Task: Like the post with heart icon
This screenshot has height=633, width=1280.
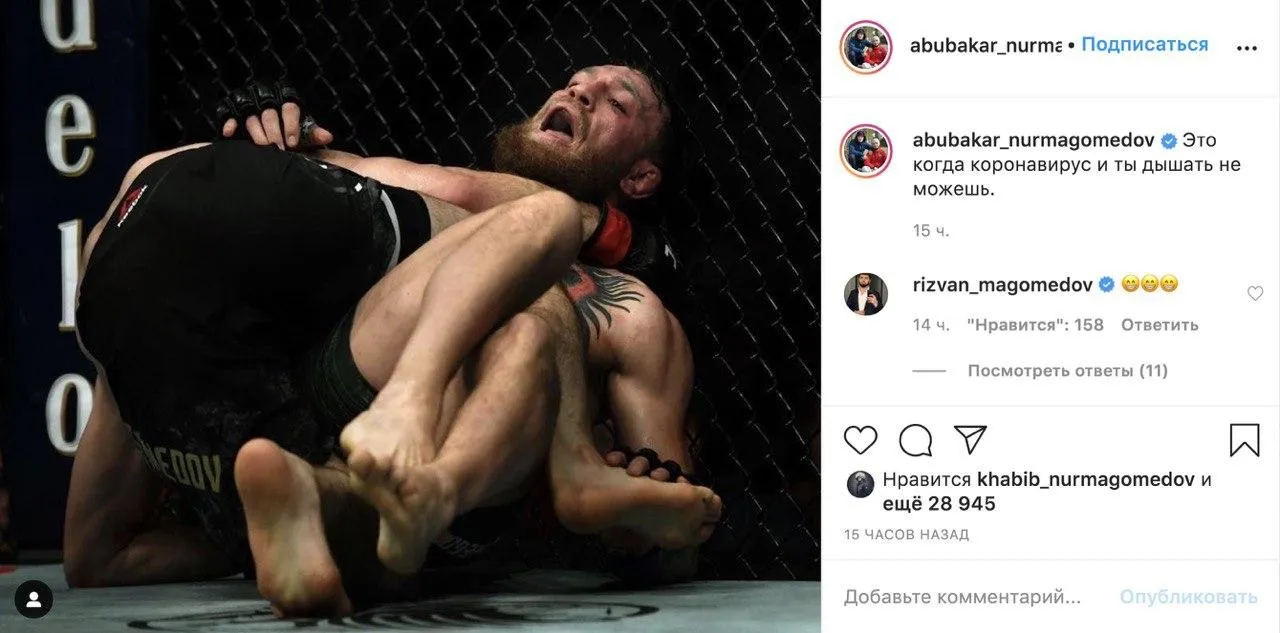Action: tap(860, 440)
